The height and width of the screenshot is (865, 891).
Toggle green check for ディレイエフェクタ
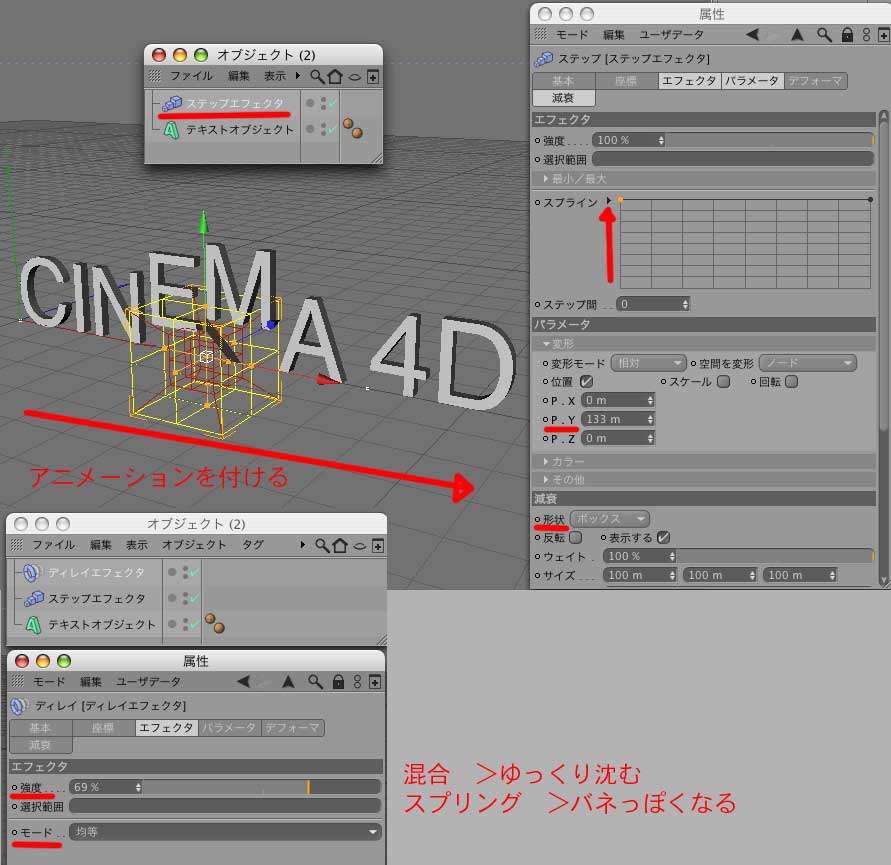tap(195, 572)
